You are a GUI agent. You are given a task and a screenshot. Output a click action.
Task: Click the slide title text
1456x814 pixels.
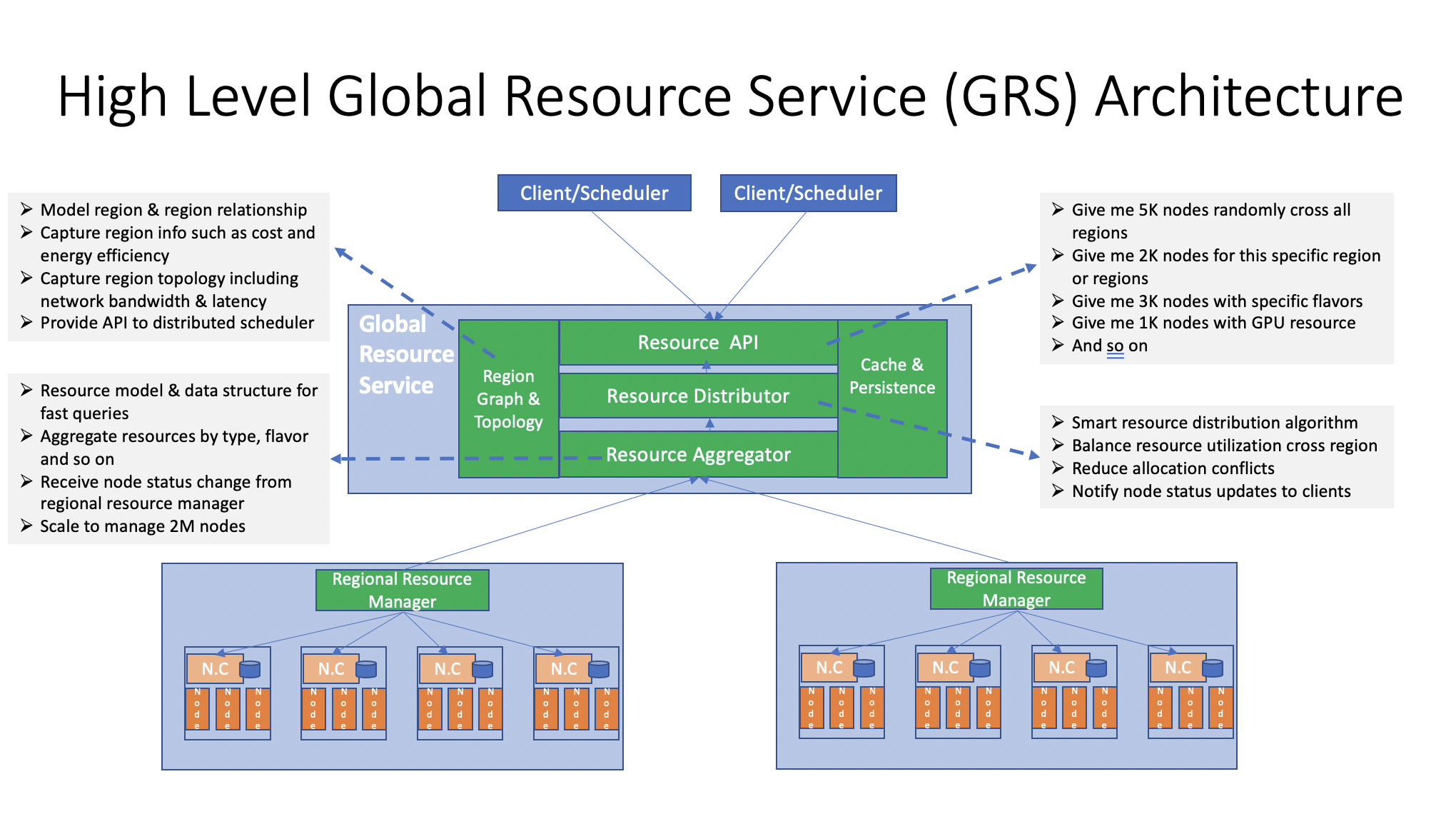729,96
